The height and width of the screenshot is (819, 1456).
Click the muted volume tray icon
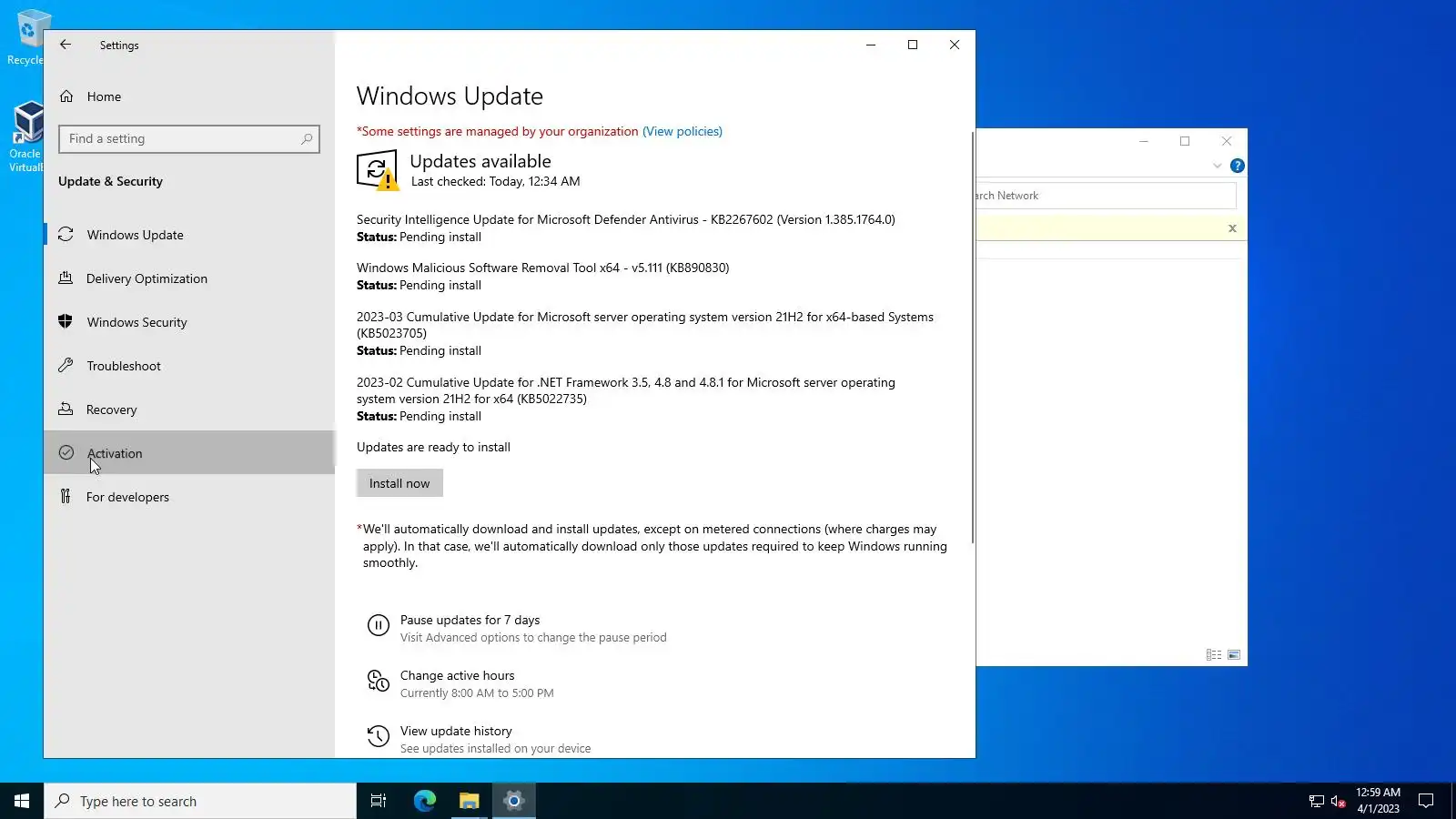click(x=1338, y=802)
